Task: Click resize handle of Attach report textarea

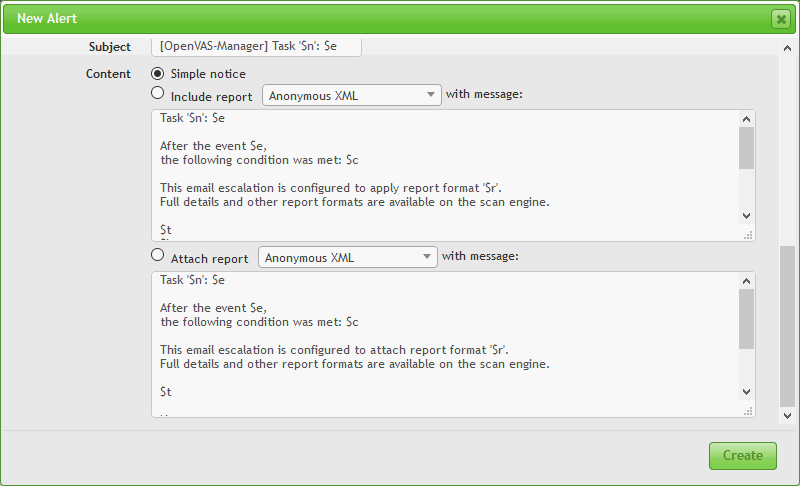Action: pyautogui.click(x=747, y=410)
